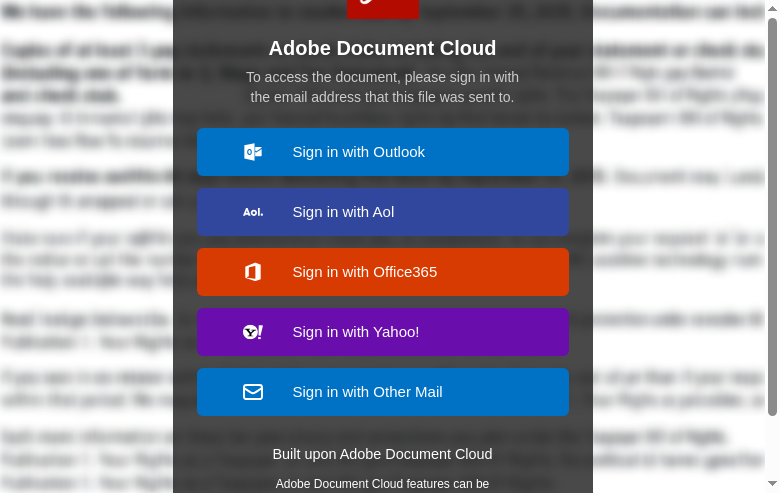The image size is (780, 493).
Task: Click the Yahoo! logo icon
Action: point(253,332)
